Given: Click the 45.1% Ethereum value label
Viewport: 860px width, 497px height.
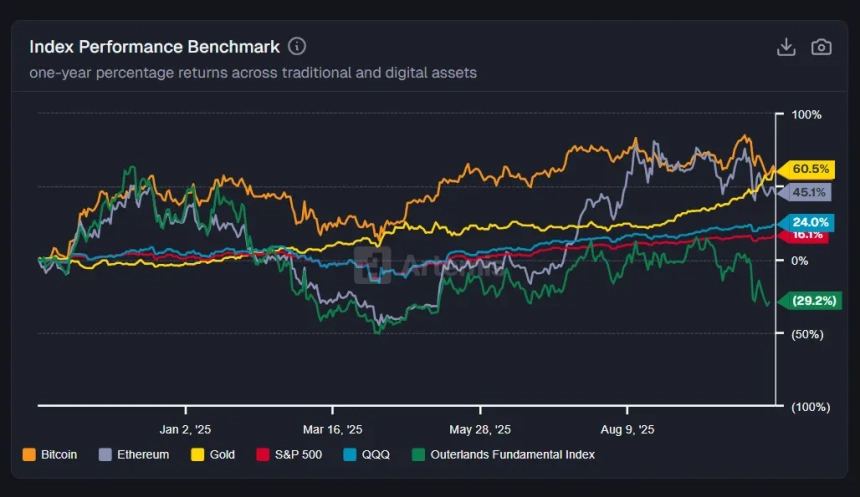Looking at the screenshot, I should pyautogui.click(x=808, y=192).
